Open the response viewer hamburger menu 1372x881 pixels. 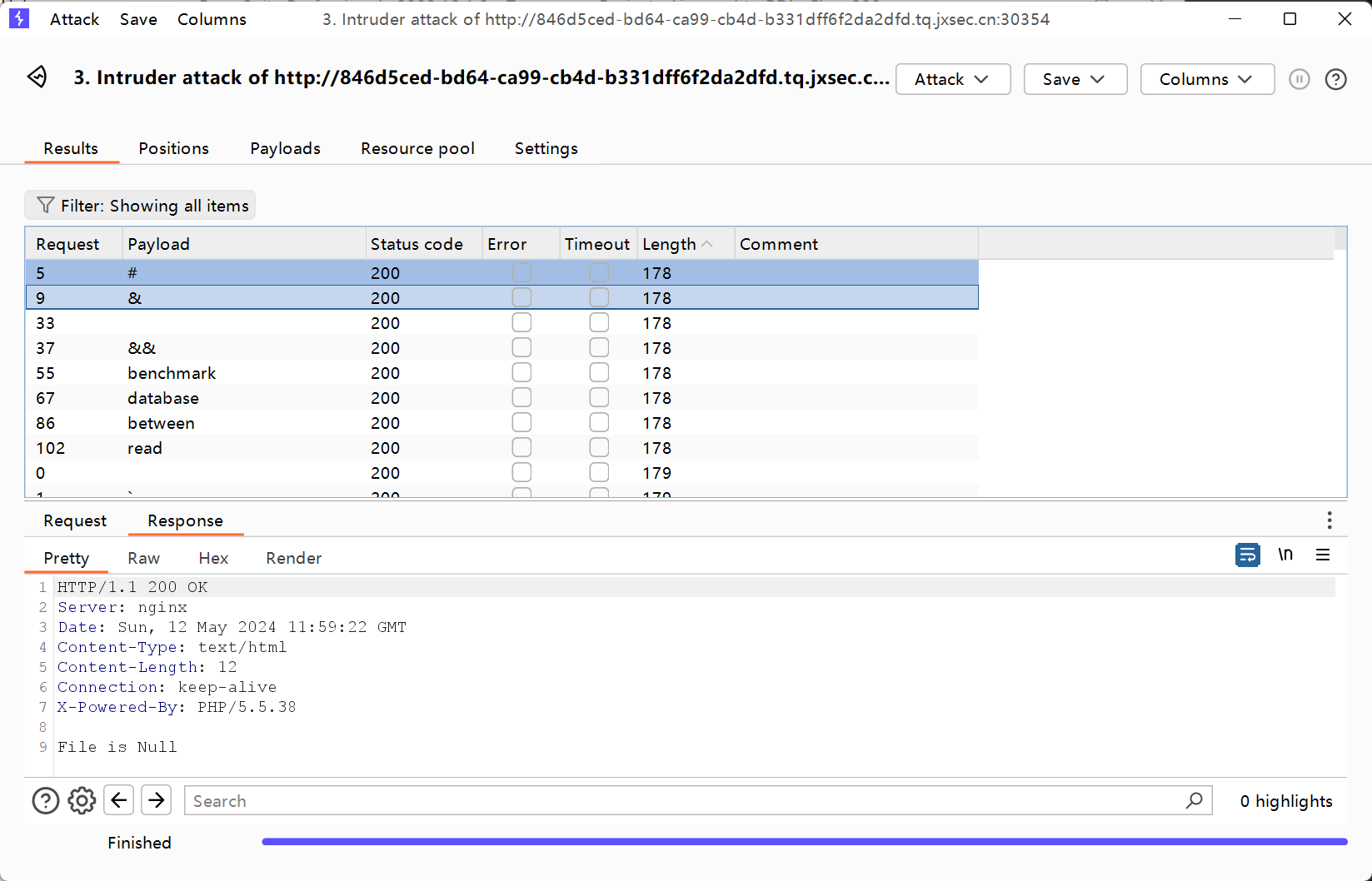(x=1322, y=555)
